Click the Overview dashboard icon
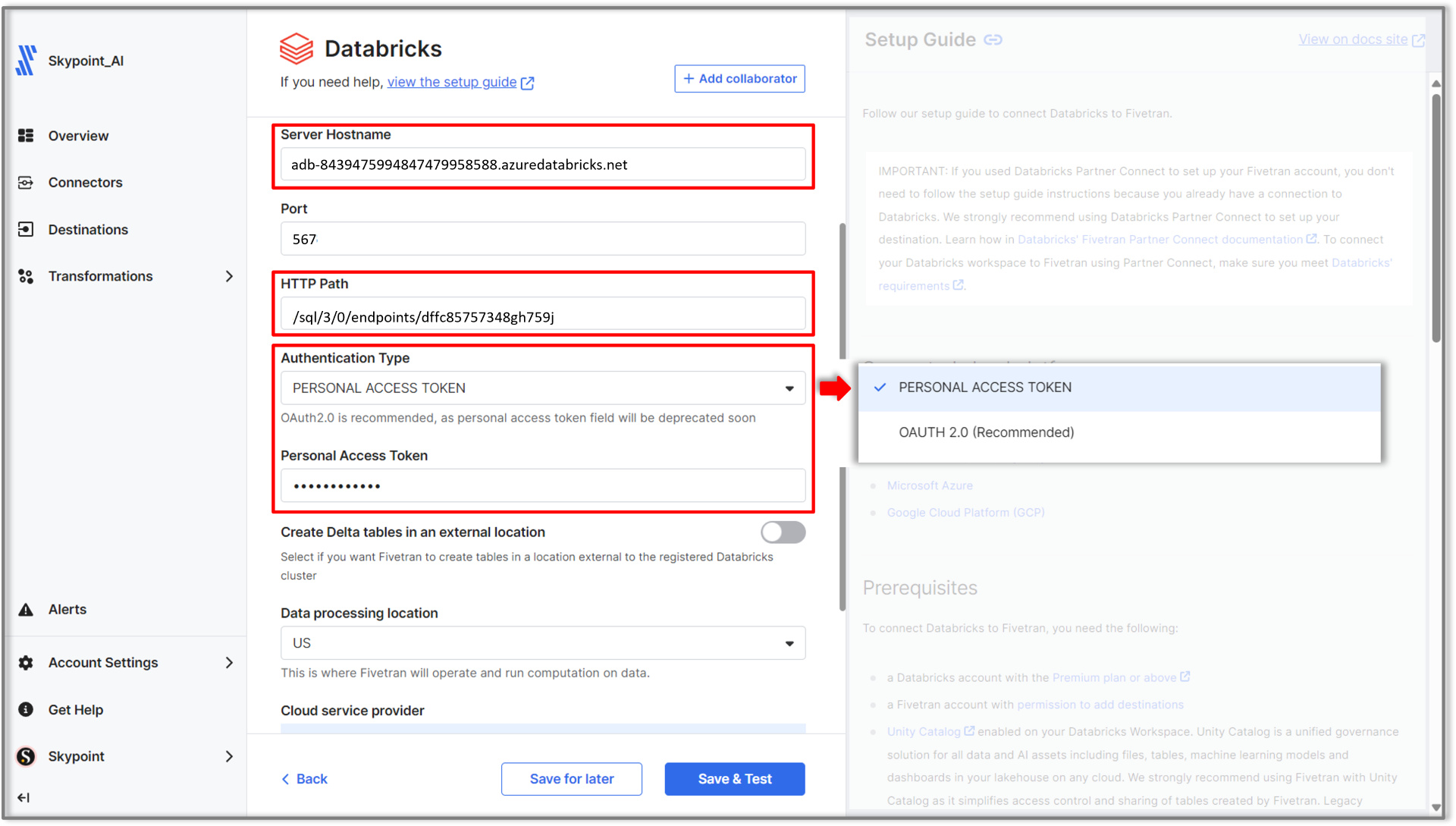This screenshot has width=1456, height=826. [x=26, y=136]
